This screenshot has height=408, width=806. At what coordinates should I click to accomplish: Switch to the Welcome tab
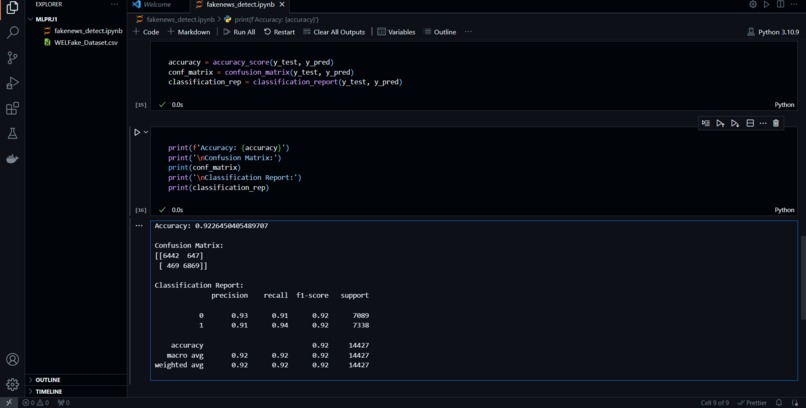158,5
